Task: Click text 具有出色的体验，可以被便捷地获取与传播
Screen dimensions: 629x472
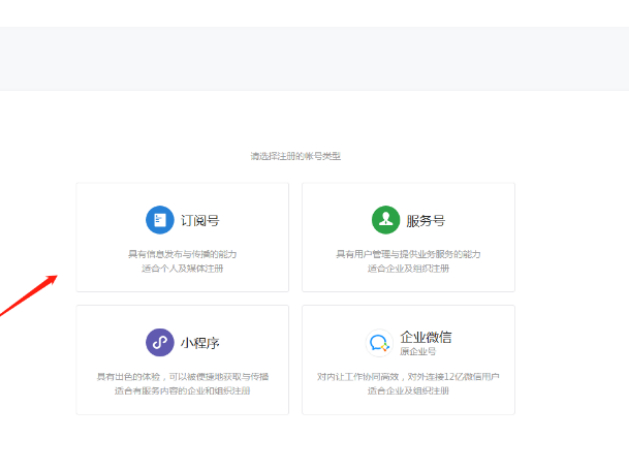Action: pyautogui.click(x=183, y=377)
